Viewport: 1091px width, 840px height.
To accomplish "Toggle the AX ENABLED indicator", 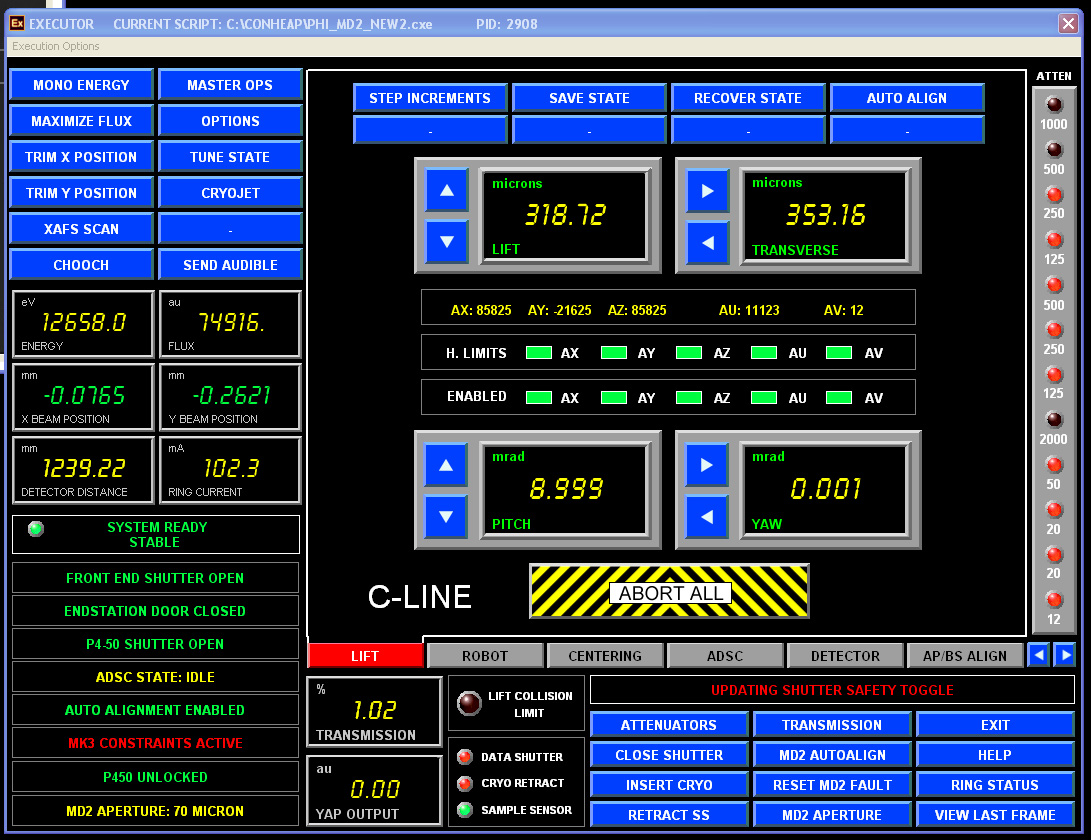I will click(x=540, y=397).
